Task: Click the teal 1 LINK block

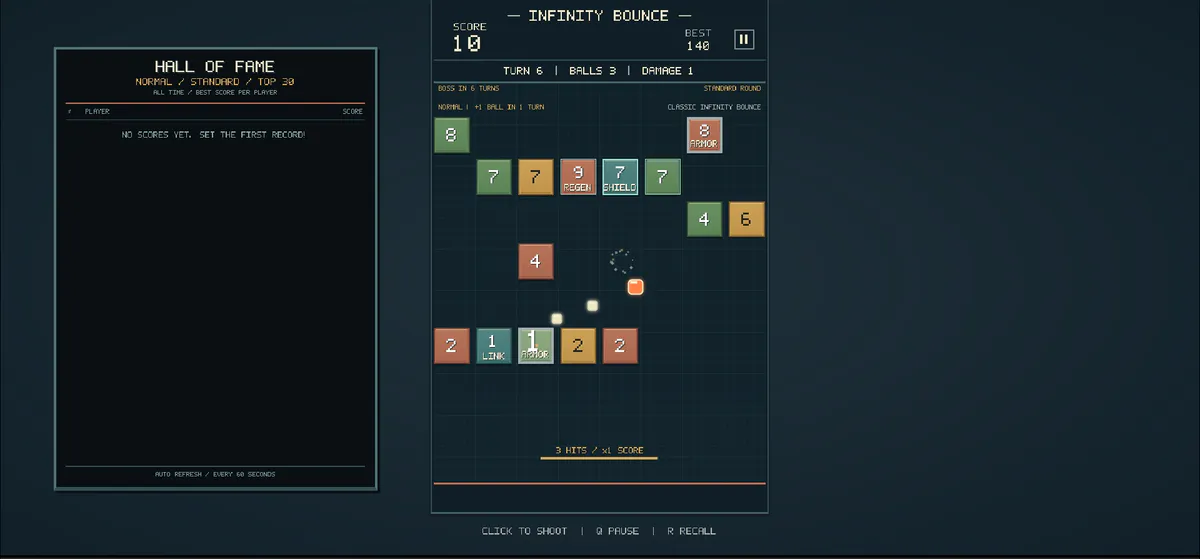Action: (x=493, y=346)
